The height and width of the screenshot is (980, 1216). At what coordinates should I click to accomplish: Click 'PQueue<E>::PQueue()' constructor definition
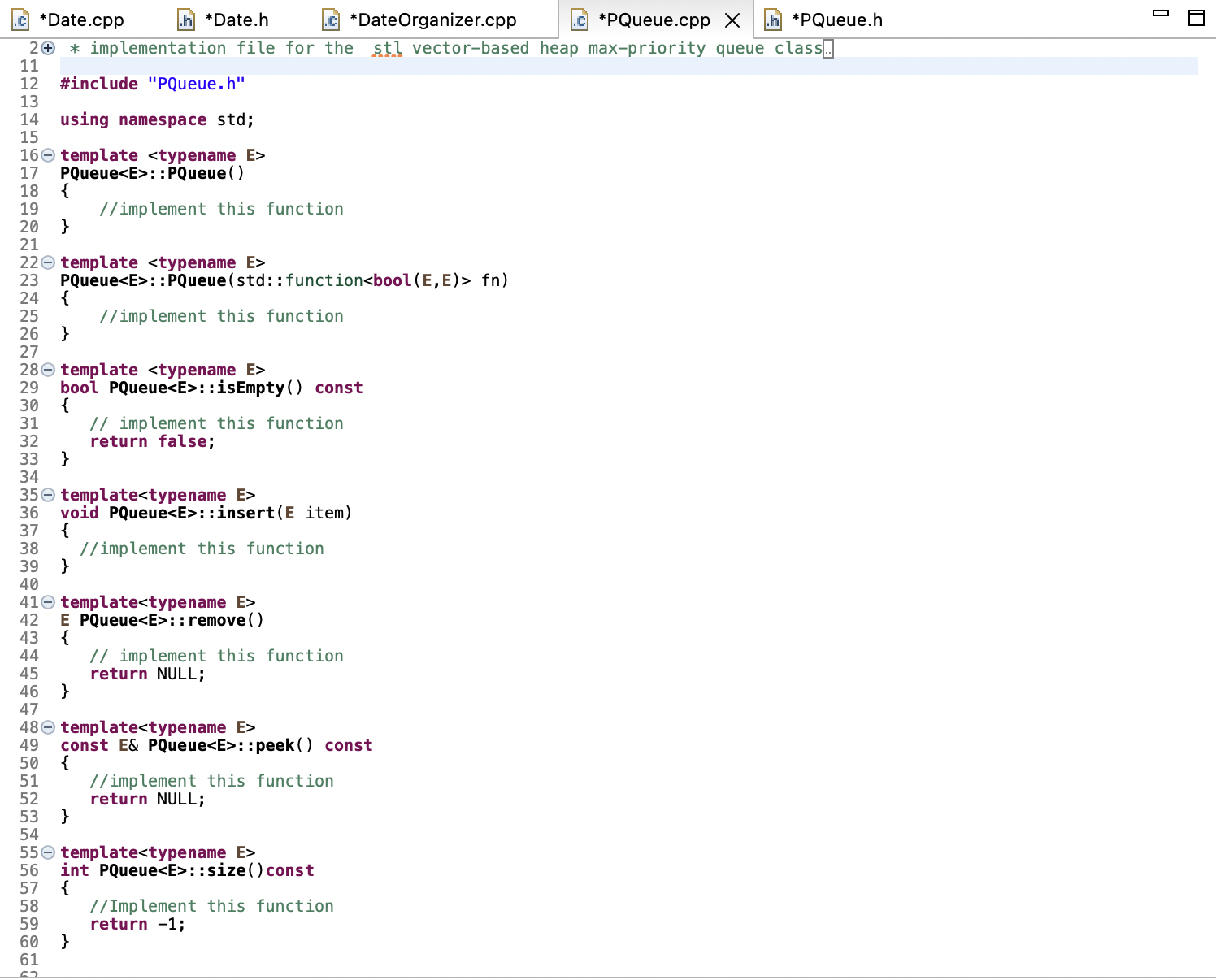click(x=152, y=173)
